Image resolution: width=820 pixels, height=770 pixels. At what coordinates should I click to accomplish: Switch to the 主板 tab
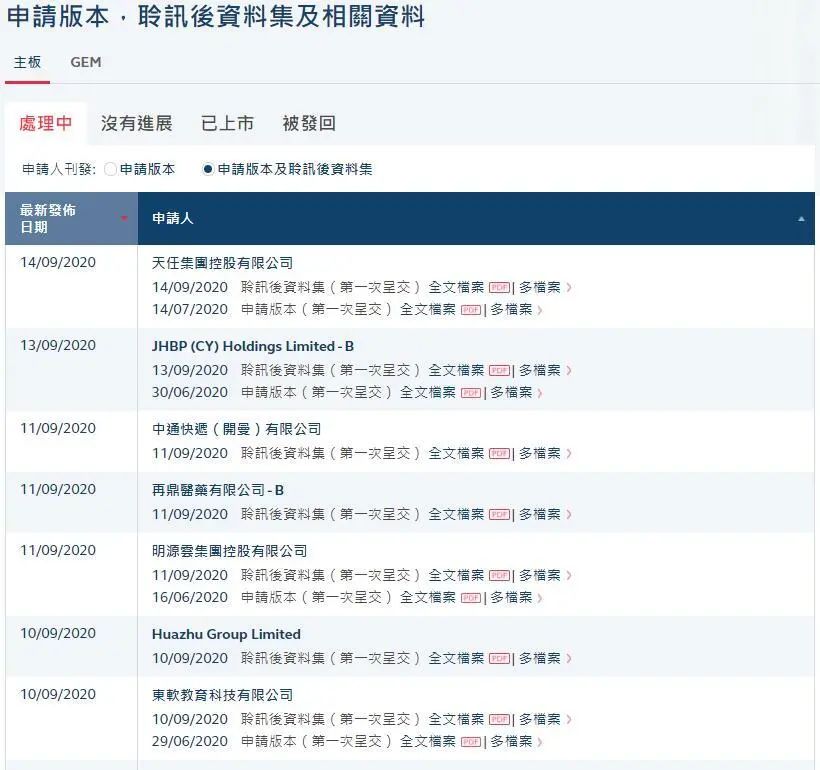[27, 62]
